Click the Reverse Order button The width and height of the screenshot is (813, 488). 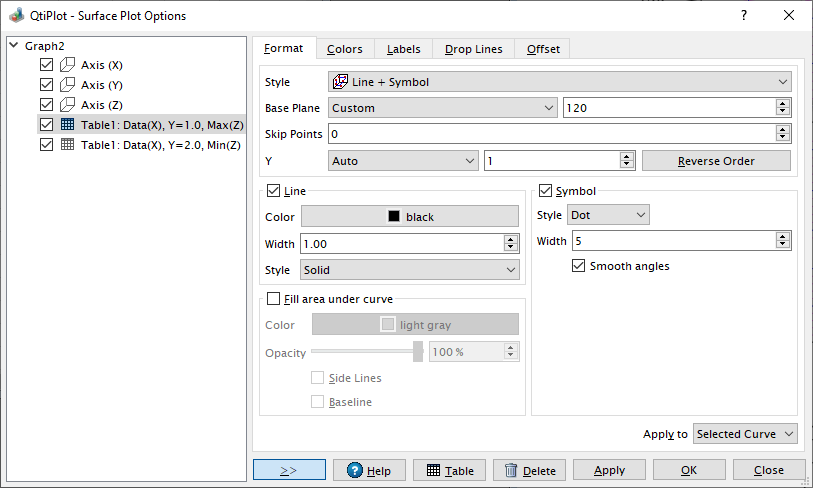pos(716,161)
